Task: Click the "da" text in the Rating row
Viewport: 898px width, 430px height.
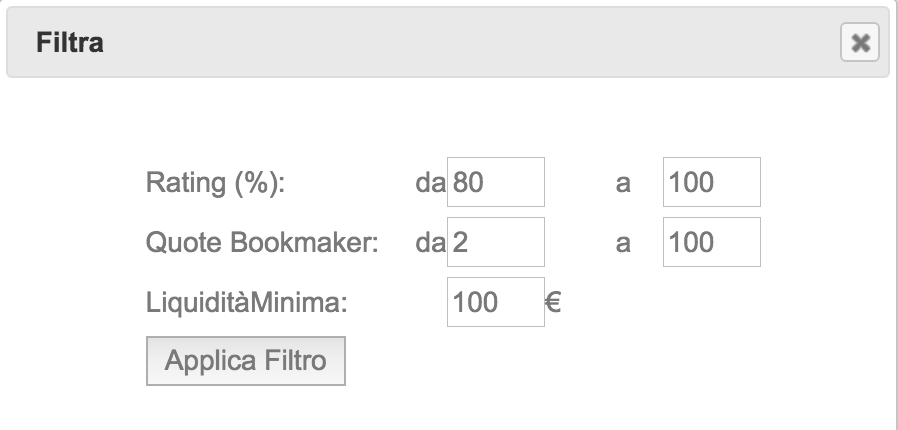Action: (x=430, y=184)
